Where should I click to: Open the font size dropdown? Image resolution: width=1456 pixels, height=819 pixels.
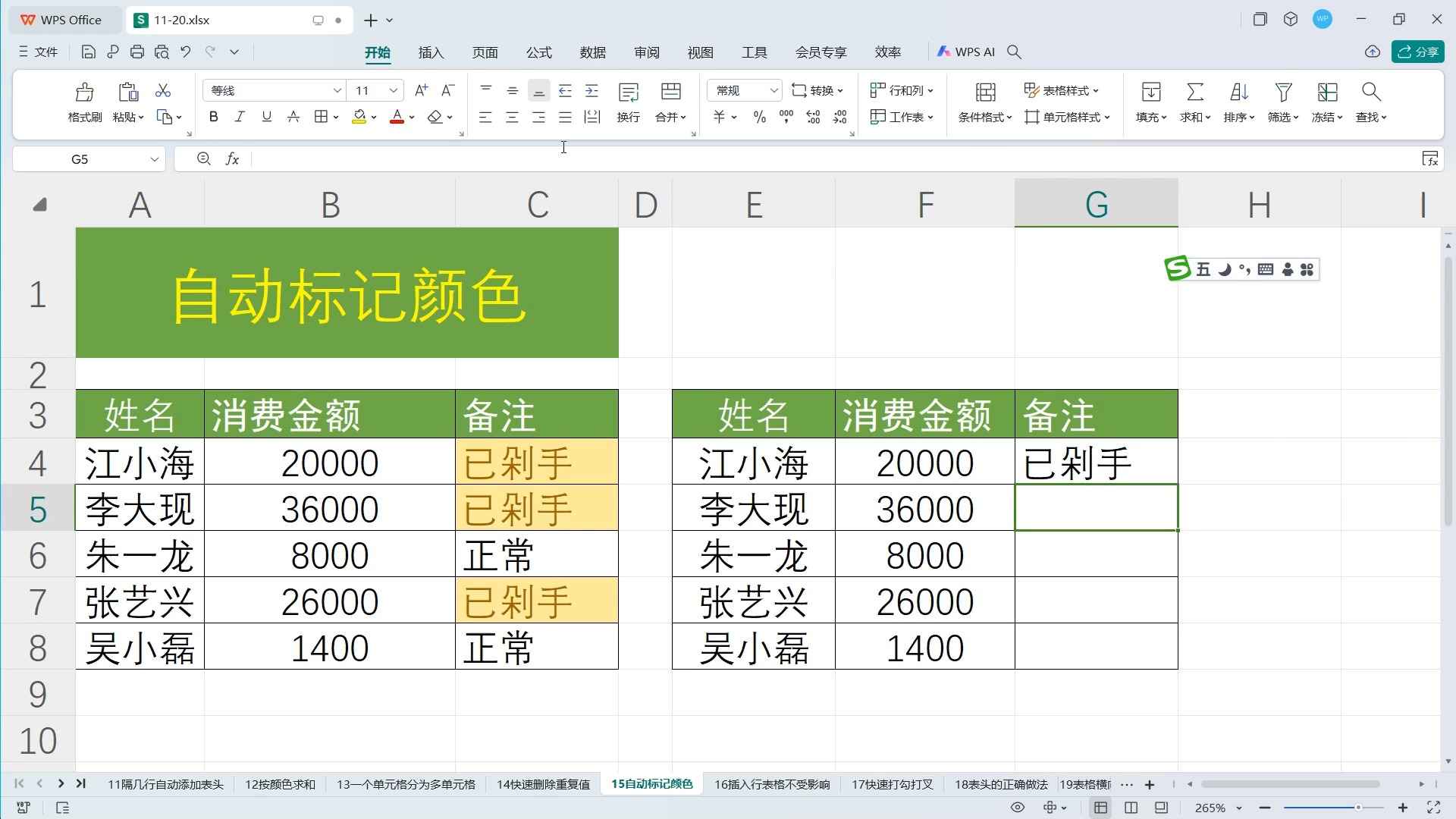[394, 90]
